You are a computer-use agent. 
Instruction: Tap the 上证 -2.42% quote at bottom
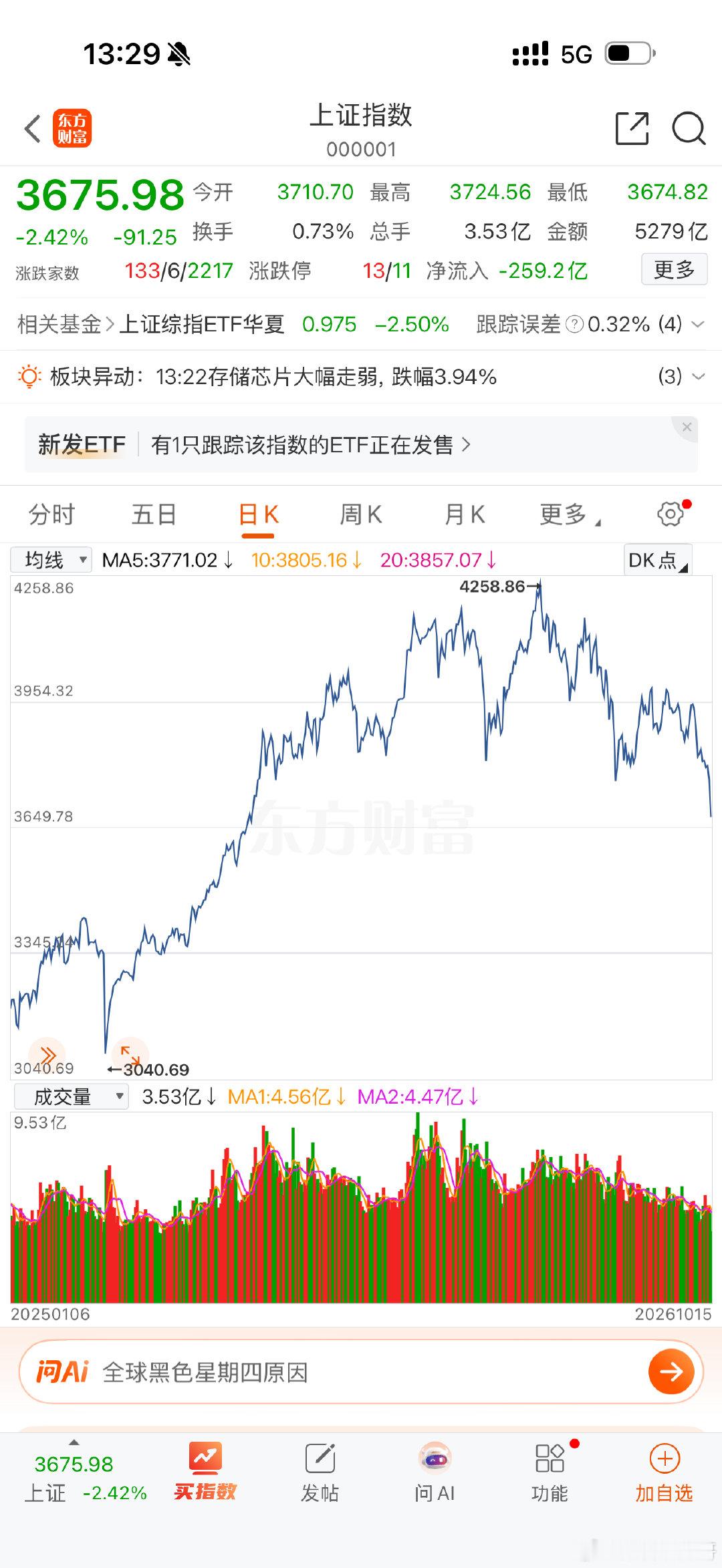point(86,1493)
